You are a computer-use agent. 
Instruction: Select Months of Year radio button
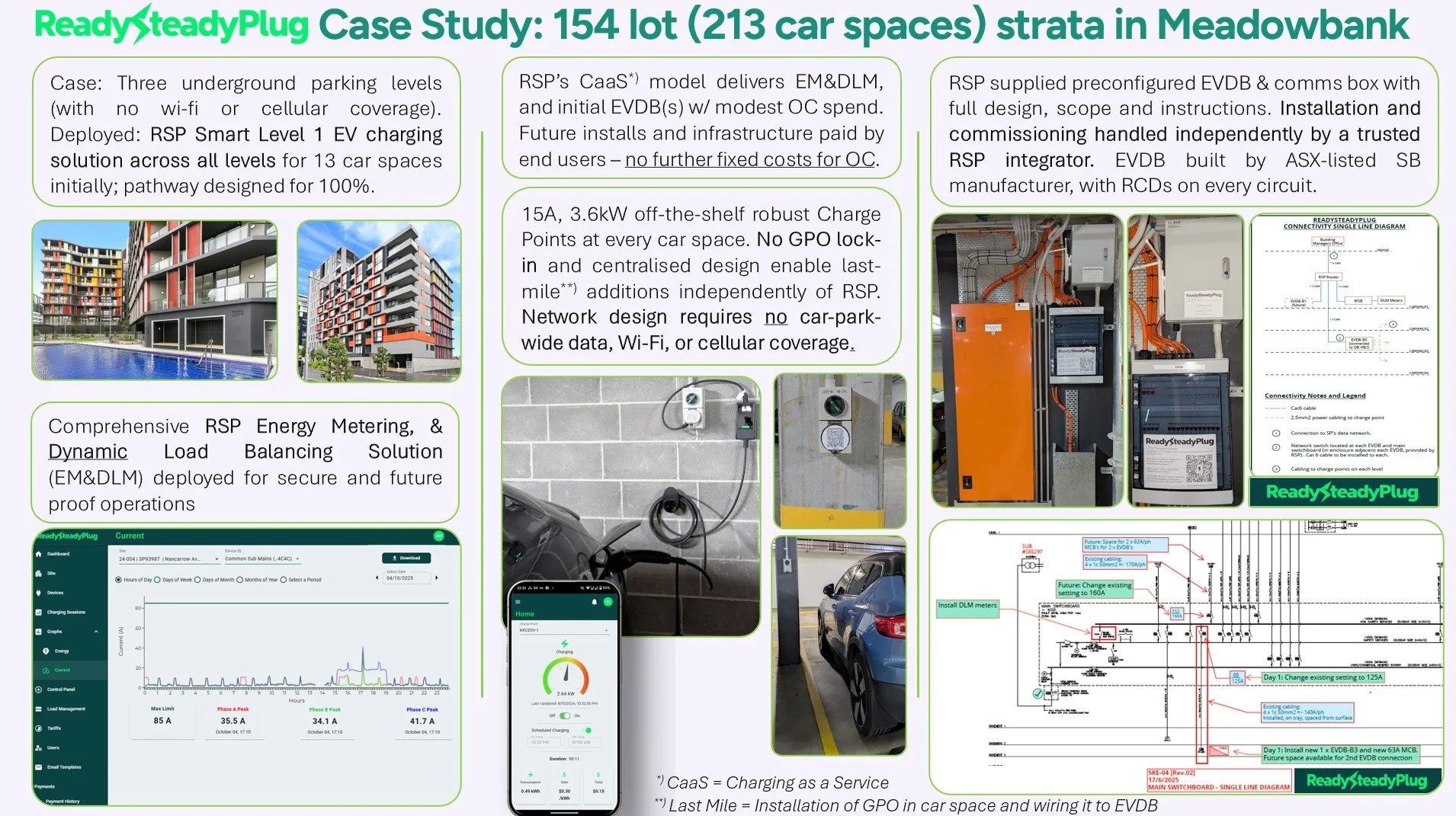tap(239, 580)
